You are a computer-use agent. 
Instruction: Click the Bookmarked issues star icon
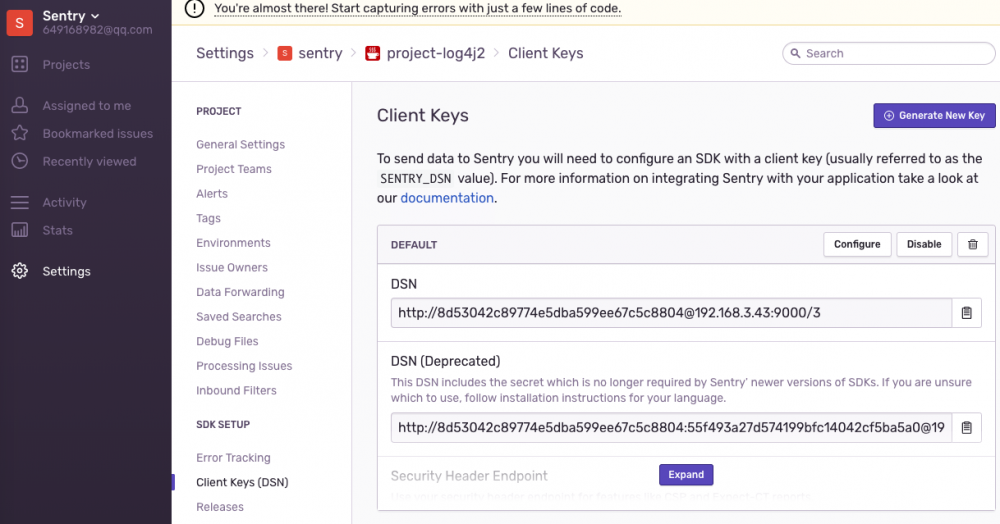[20, 133]
